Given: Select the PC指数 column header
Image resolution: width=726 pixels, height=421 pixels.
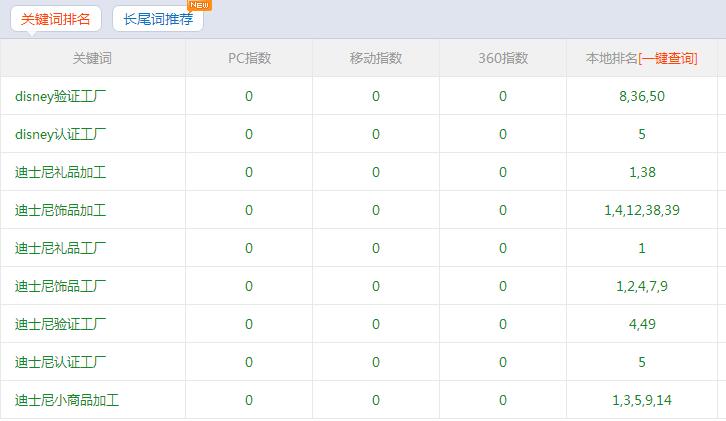Looking at the screenshot, I should (x=249, y=58).
